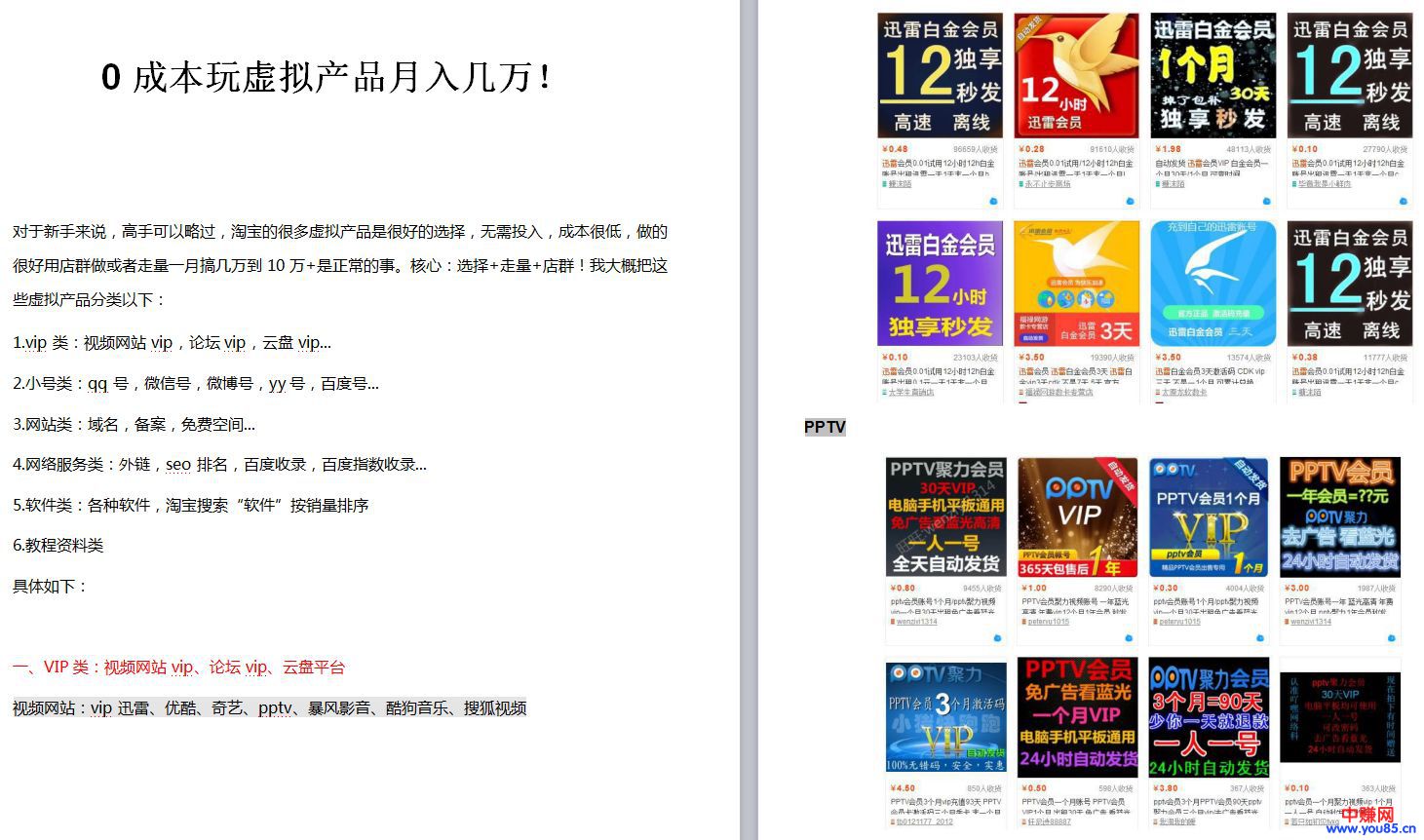The image size is (1424, 840).
Task: Open the 迅雷白金会员 1个月 30天 thumbnail
Action: [x=1212, y=75]
